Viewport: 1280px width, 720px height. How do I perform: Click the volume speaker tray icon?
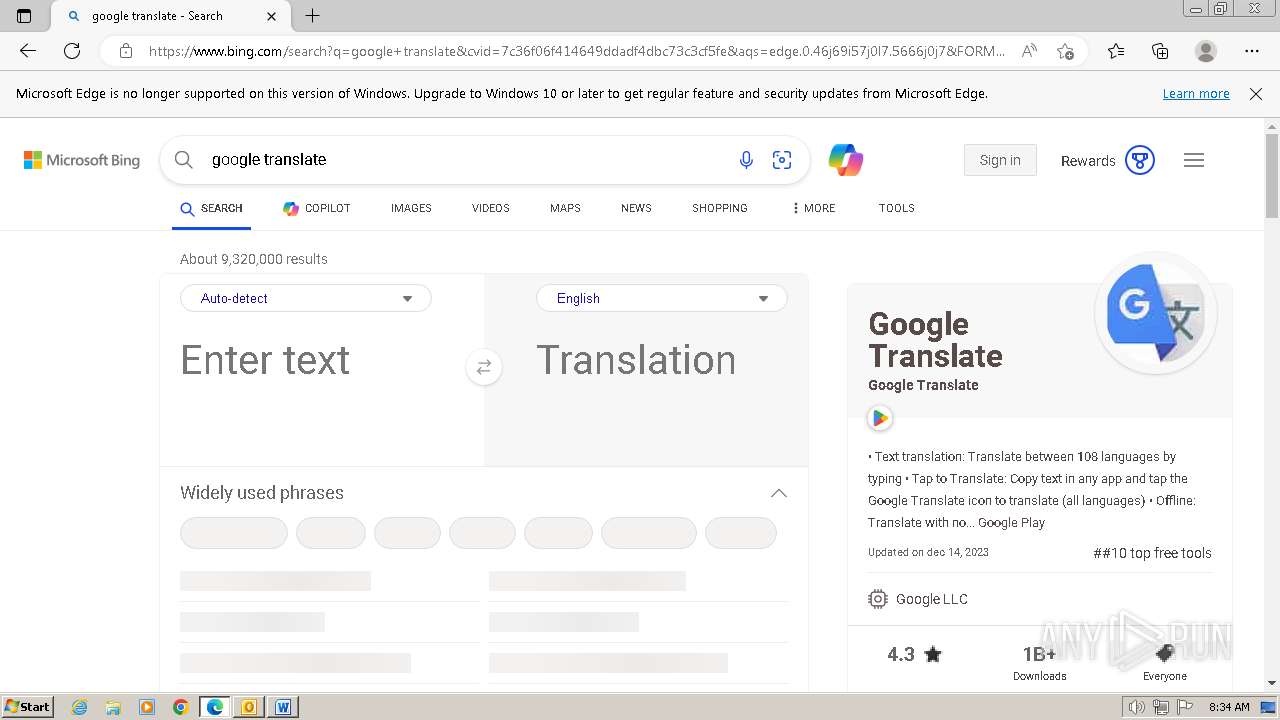tap(1136, 707)
